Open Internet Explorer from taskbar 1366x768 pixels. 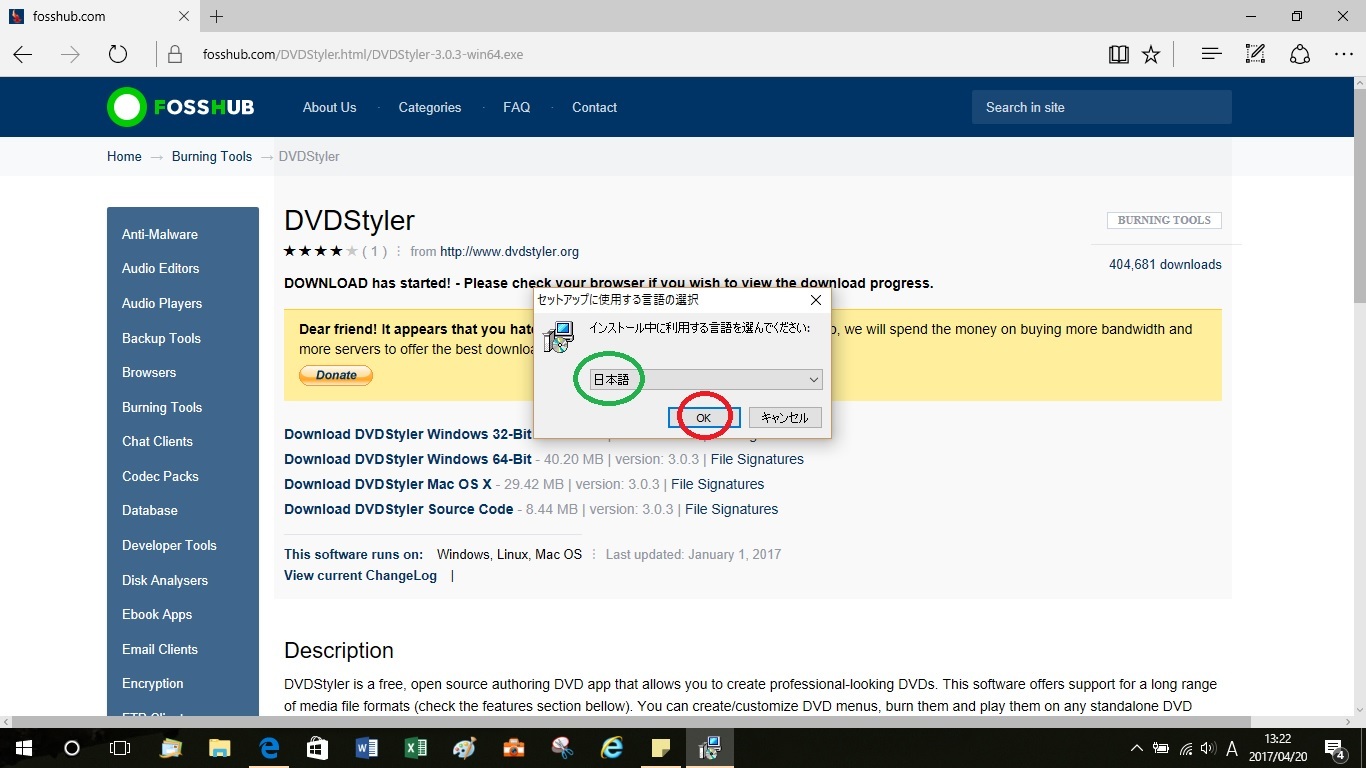coord(612,748)
